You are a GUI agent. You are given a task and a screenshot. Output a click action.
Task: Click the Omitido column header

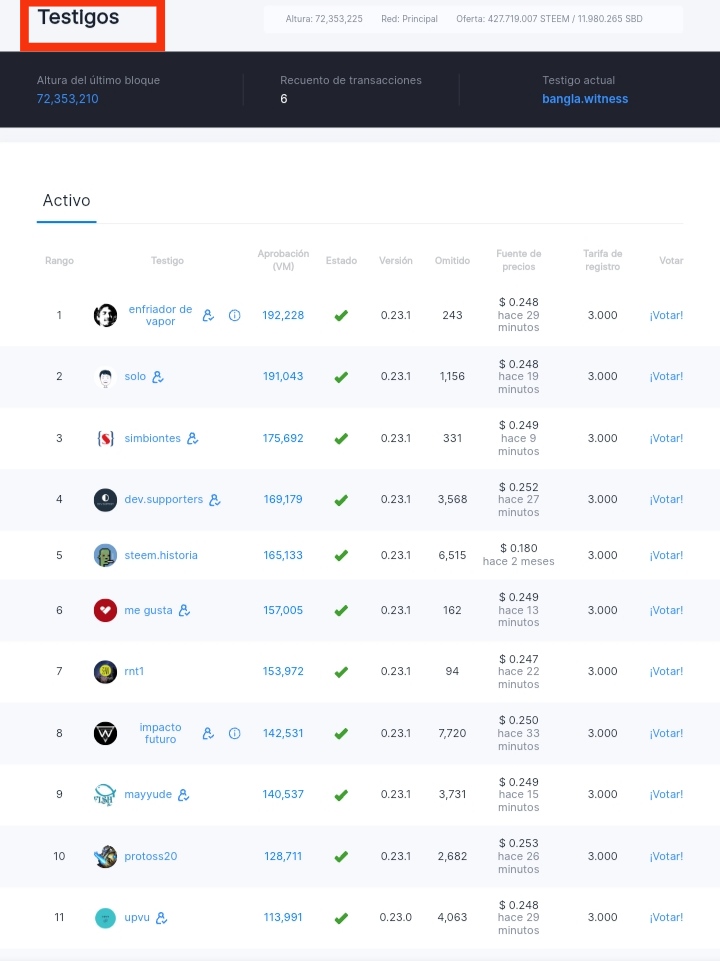pos(452,260)
